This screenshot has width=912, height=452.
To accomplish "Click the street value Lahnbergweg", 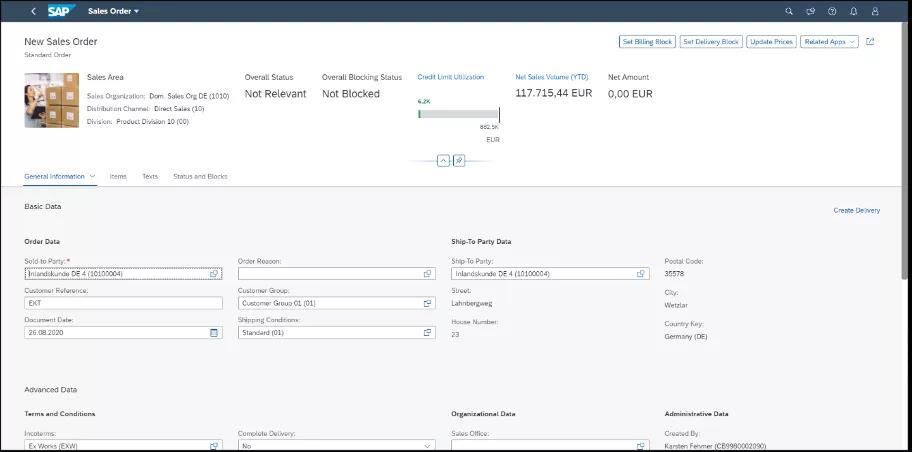I will [472, 303].
